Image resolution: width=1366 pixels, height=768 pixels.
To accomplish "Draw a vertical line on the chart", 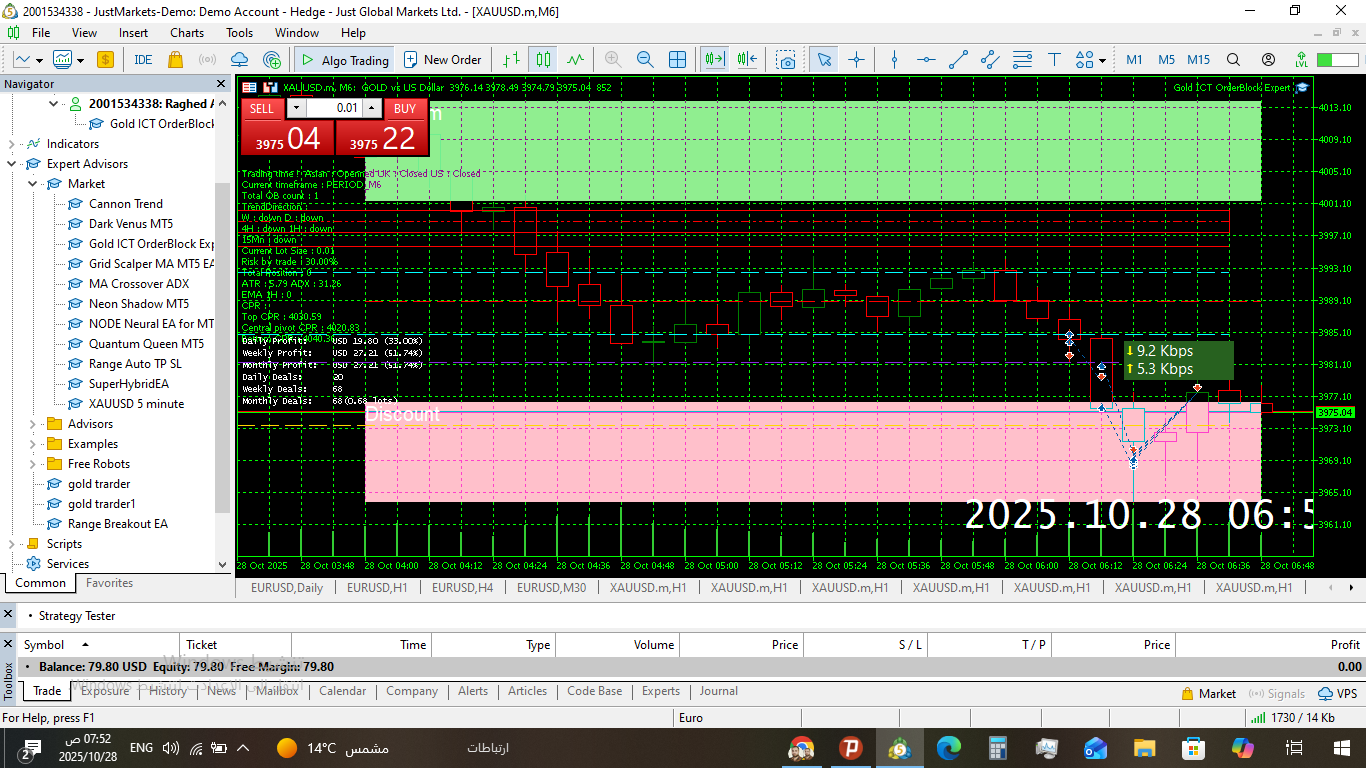I will [x=895, y=60].
